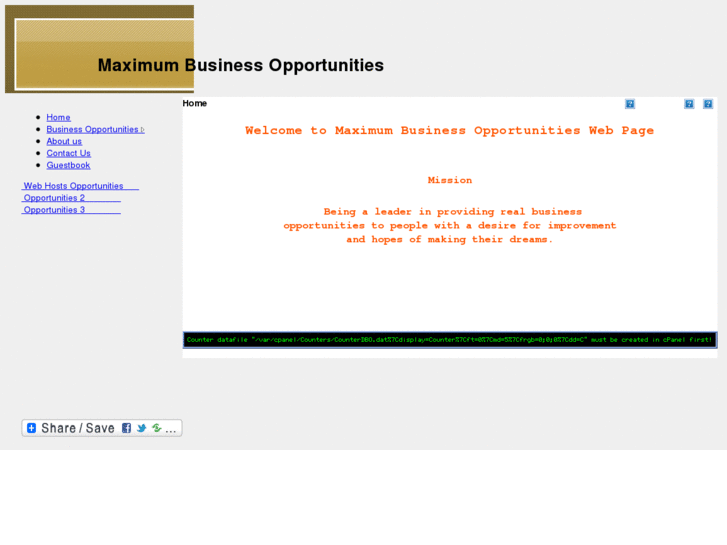Click the Share / Save button label
Image resolution: width=727 pixels, height=545 pixels.
(x=78, y=428)
